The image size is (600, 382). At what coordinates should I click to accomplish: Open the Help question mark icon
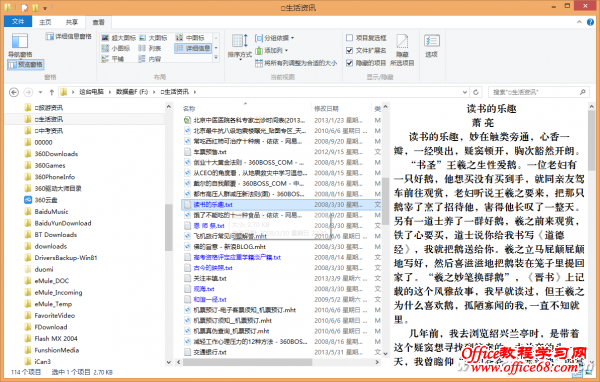pos(590,22)
